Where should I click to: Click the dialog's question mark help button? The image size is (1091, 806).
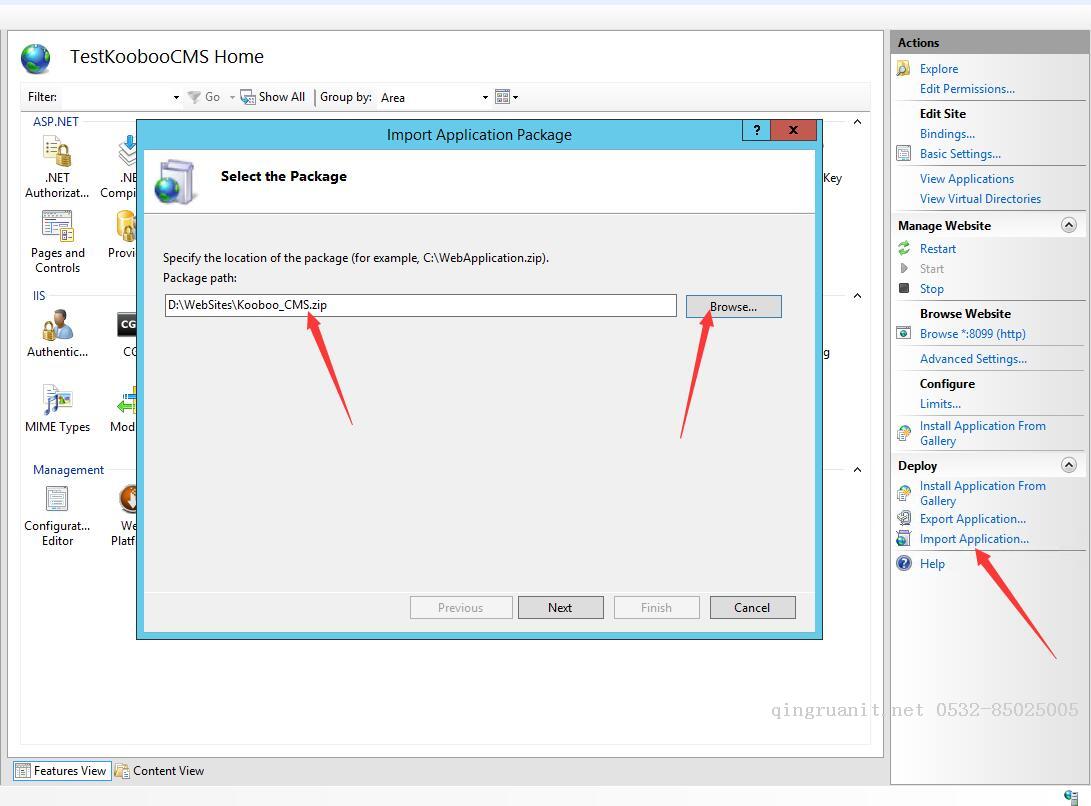pyautogui.click(x=756, y=130)
